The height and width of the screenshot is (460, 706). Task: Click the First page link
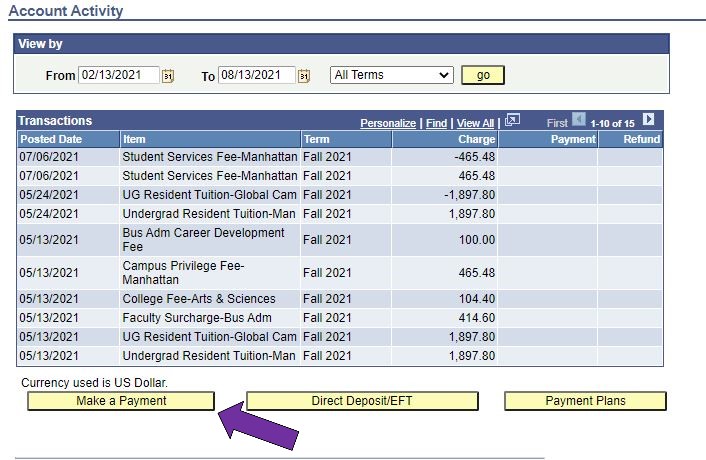click(x=557, y=123)
